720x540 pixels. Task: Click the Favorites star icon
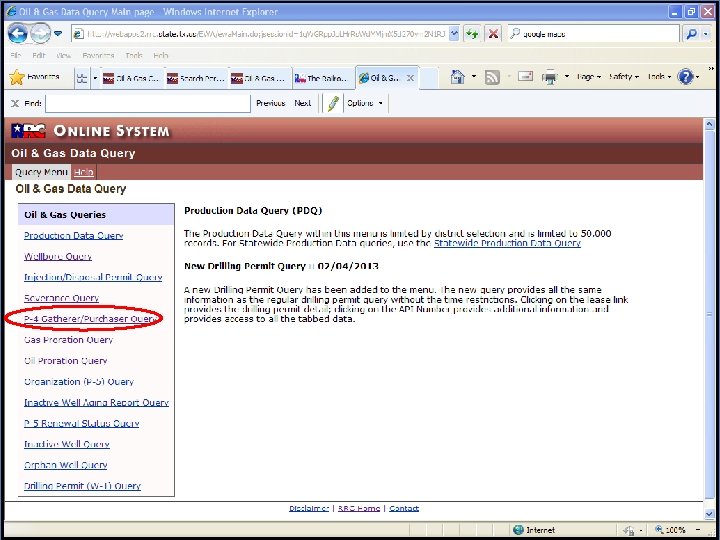17,77
